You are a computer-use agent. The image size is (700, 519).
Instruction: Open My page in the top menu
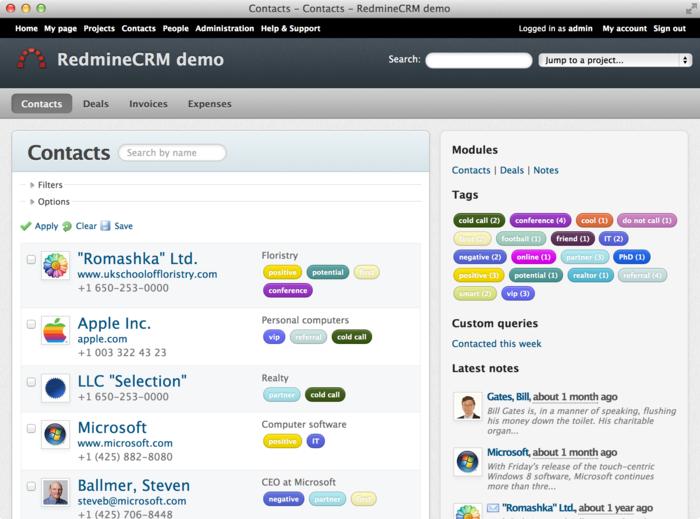coord(60,29)
